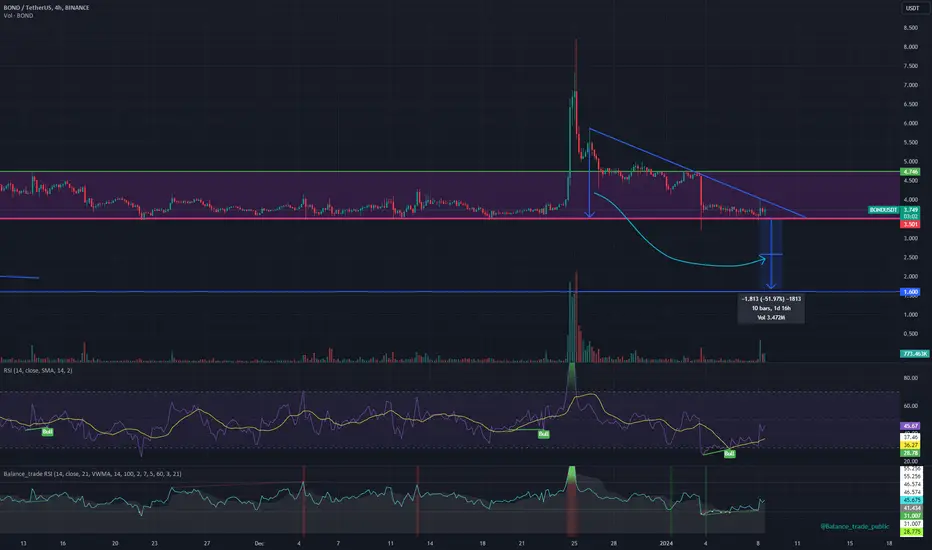Select the Vol · BOND indicator legend
This screenshot has width=932, height=550.
coord(18,15)
